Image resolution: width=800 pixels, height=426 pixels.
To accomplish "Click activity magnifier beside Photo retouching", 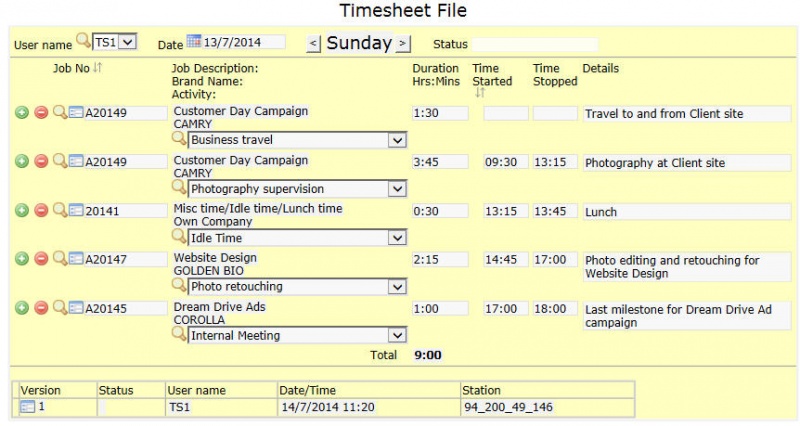I will coord(179,284).
